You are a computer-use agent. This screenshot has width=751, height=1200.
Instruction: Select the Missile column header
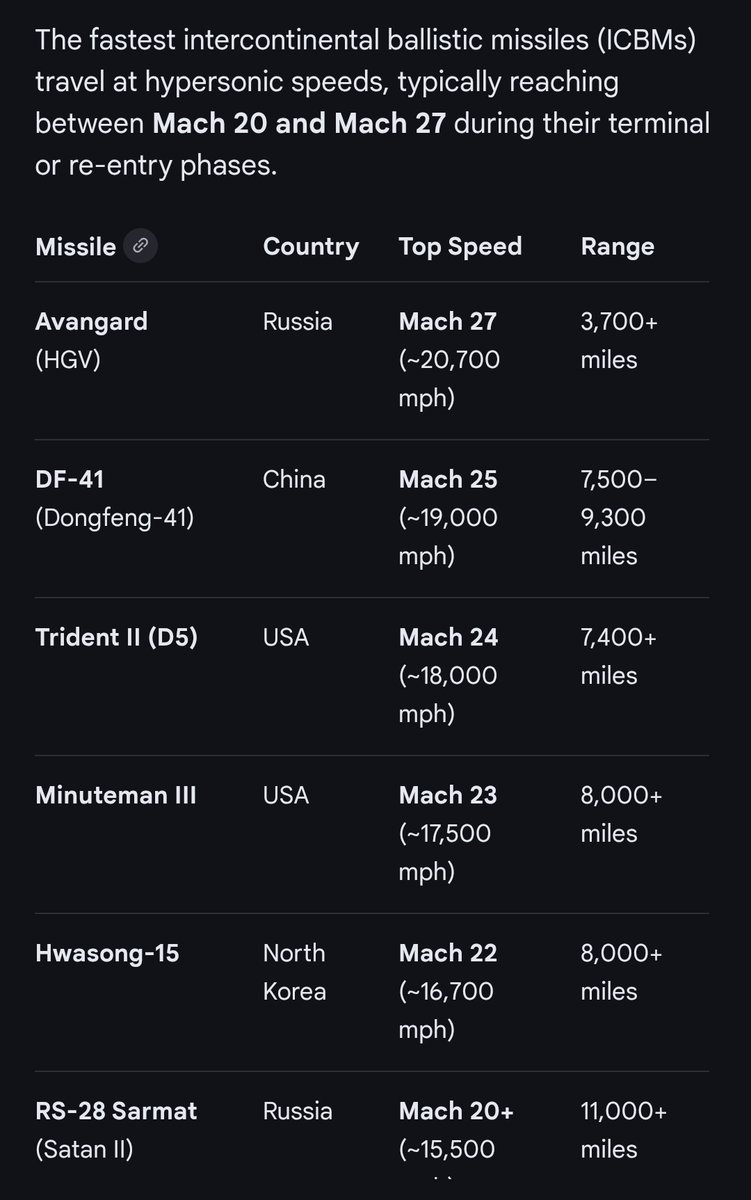tap(75, 247)
